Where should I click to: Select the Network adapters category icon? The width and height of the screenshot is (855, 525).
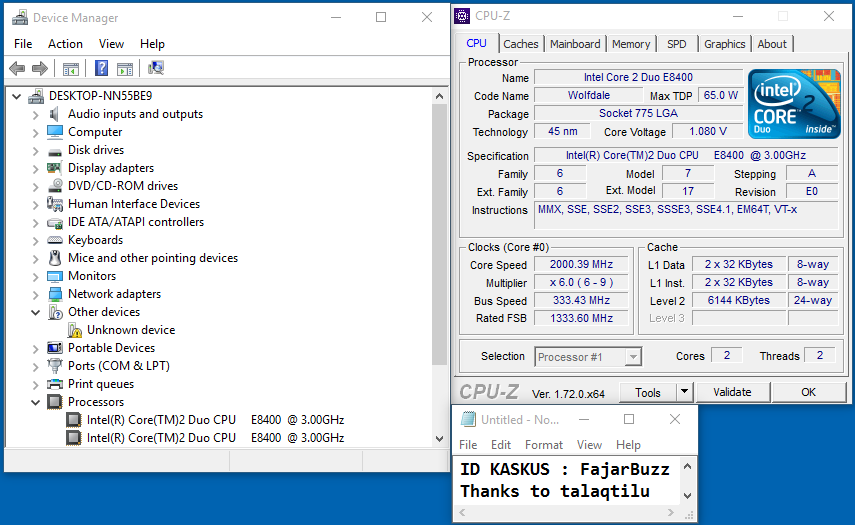point(55,294)
